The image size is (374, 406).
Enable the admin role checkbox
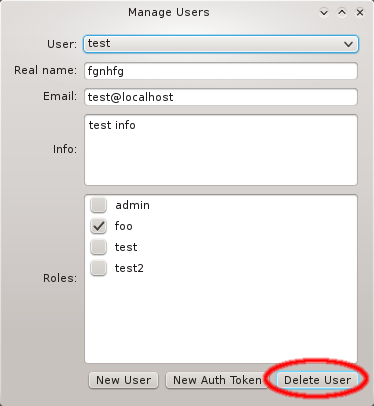[98, 205]
